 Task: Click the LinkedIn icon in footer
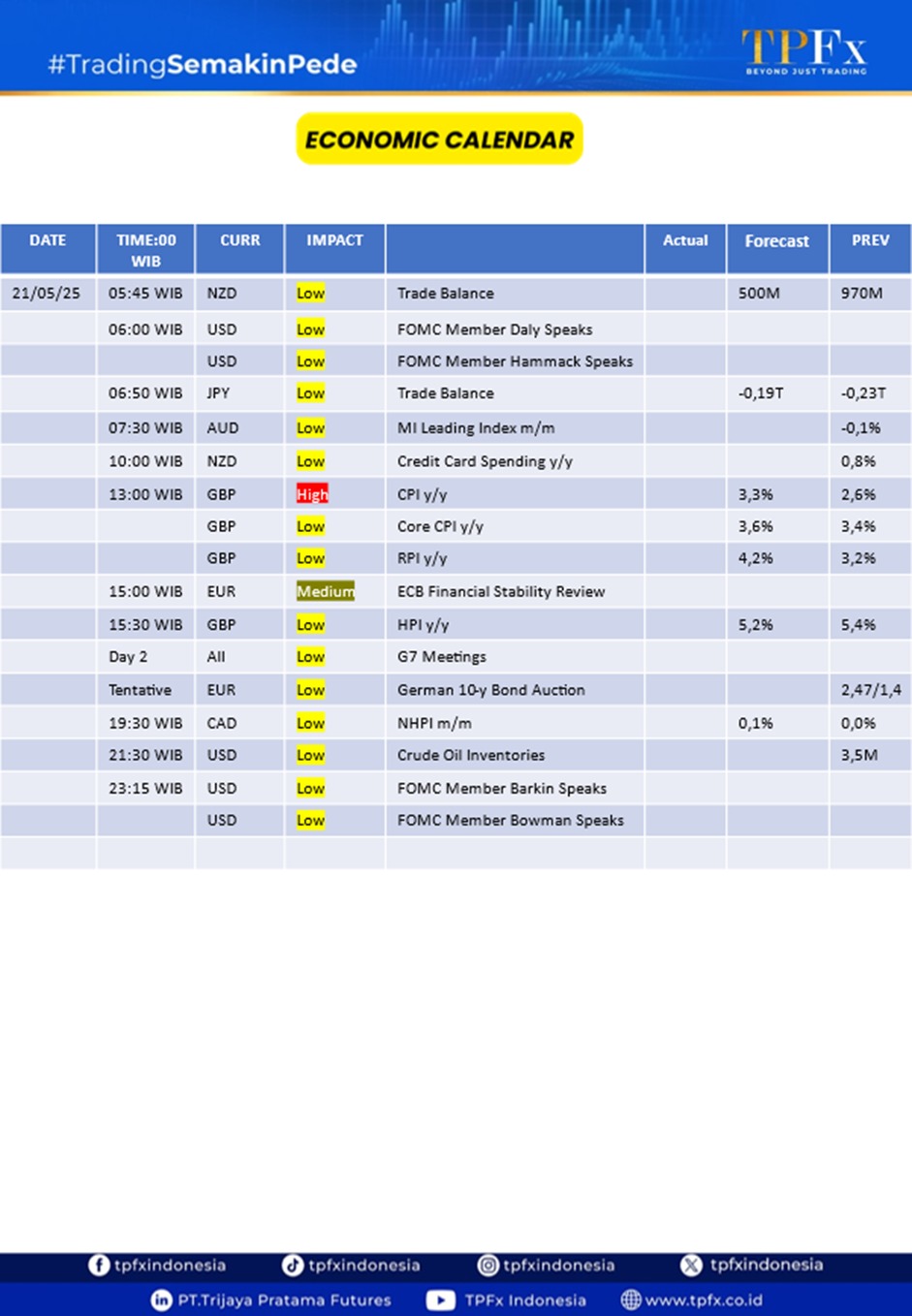pos(161,1300)
